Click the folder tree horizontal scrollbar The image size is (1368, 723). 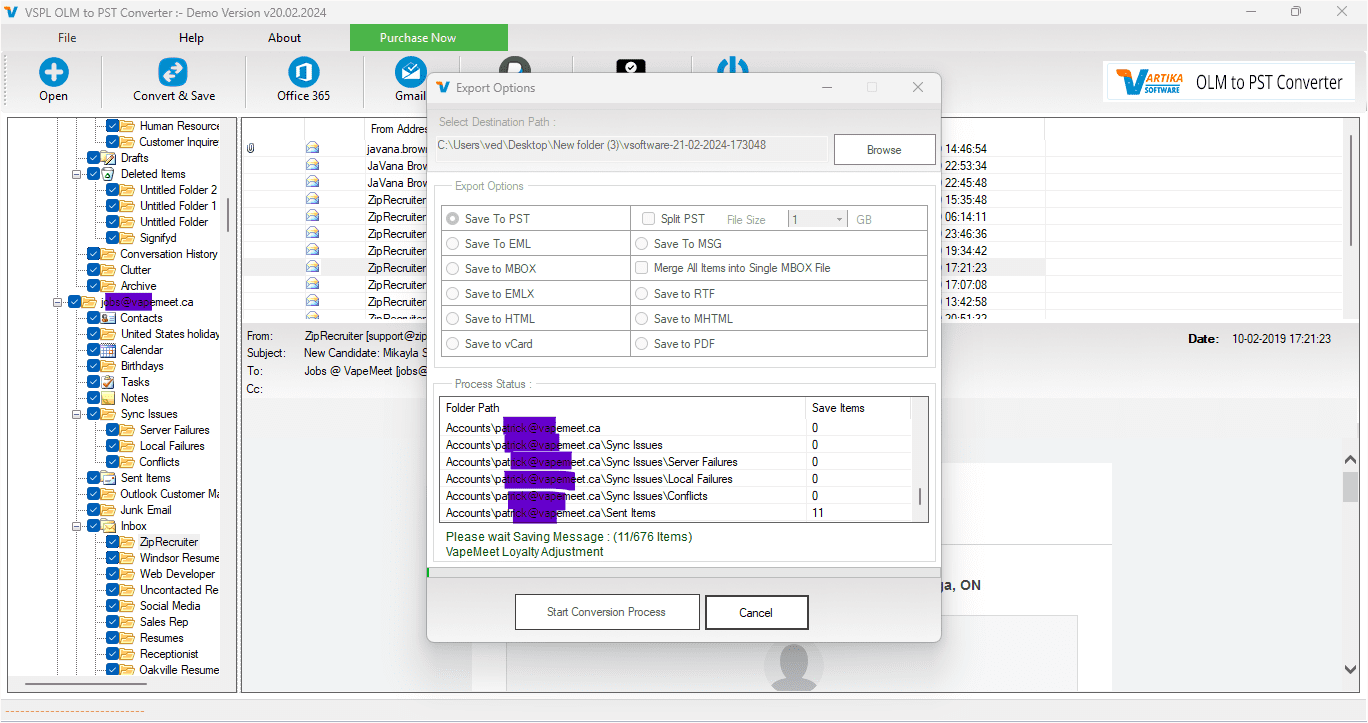pyautogui.click(x=88, y=684)
